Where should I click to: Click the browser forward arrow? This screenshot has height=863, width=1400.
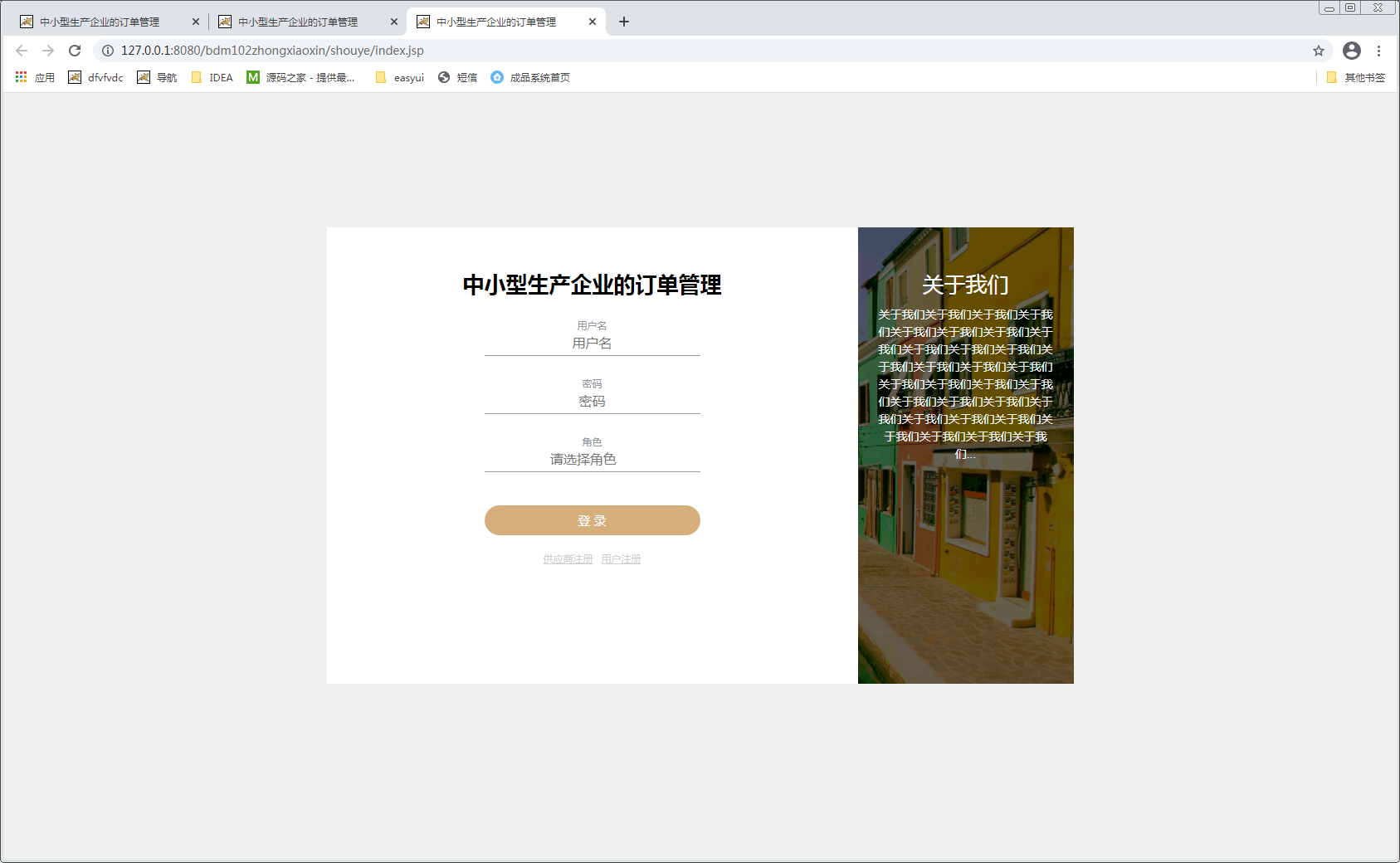(48, 51)
